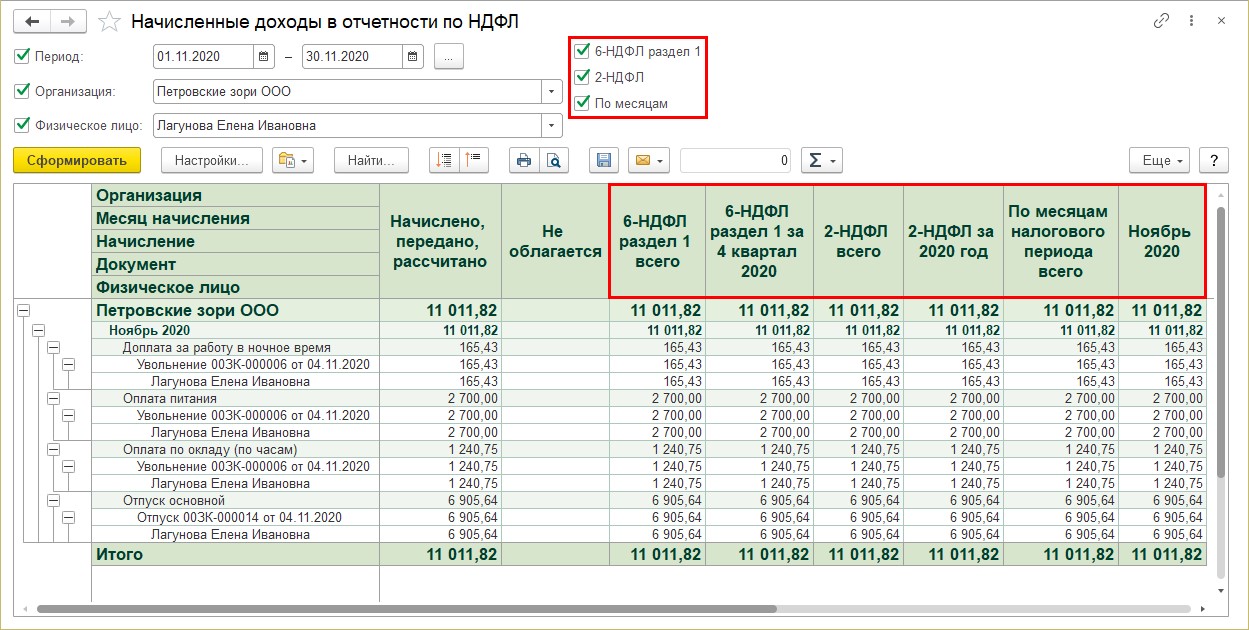Collapse the Оплата по окладу (по часам) group
This screenshot has height=630, width=1249.
click(x=54, y=449)
